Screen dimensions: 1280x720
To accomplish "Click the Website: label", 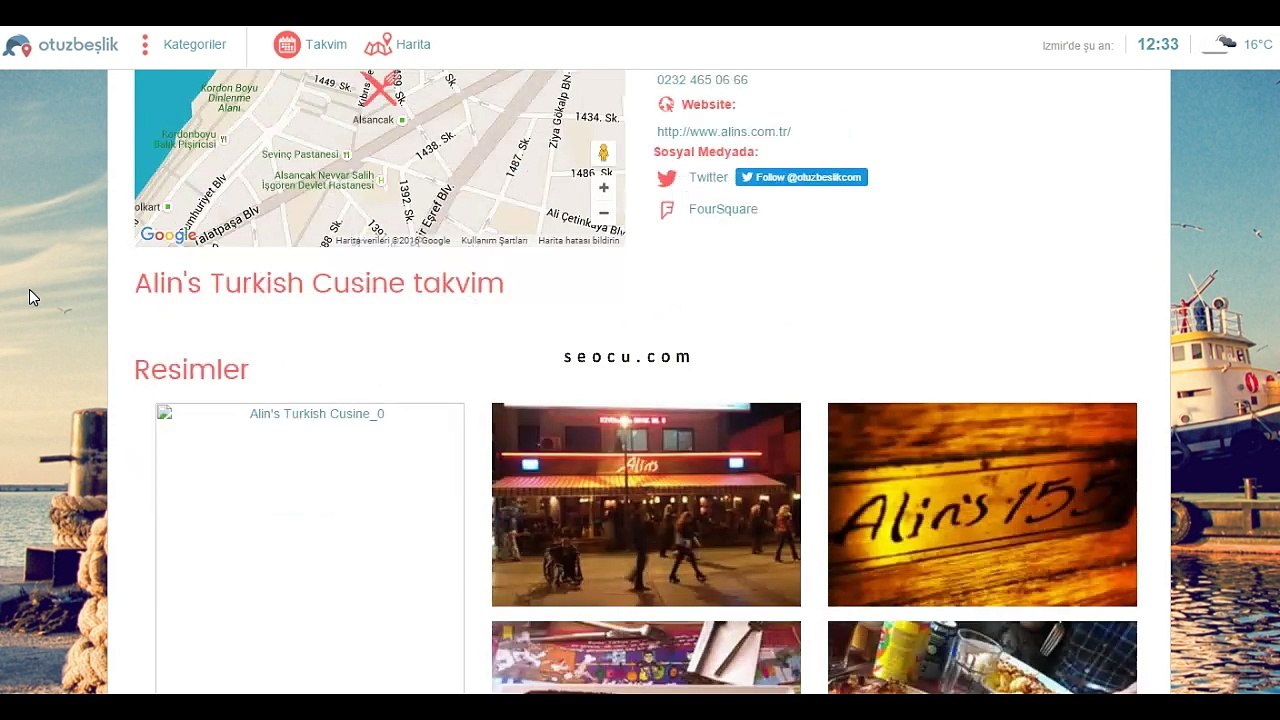I will click(x=708, y=105).
